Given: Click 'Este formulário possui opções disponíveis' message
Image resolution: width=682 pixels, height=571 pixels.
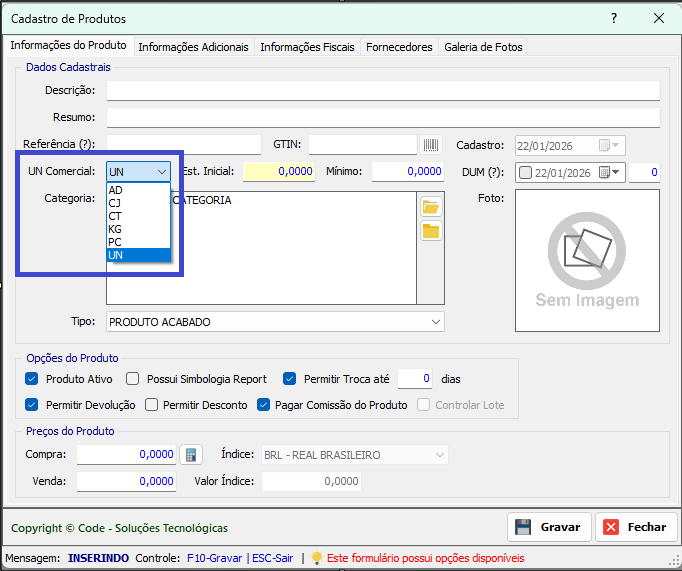Looking at the screenshot, I should tap(425, 558).
